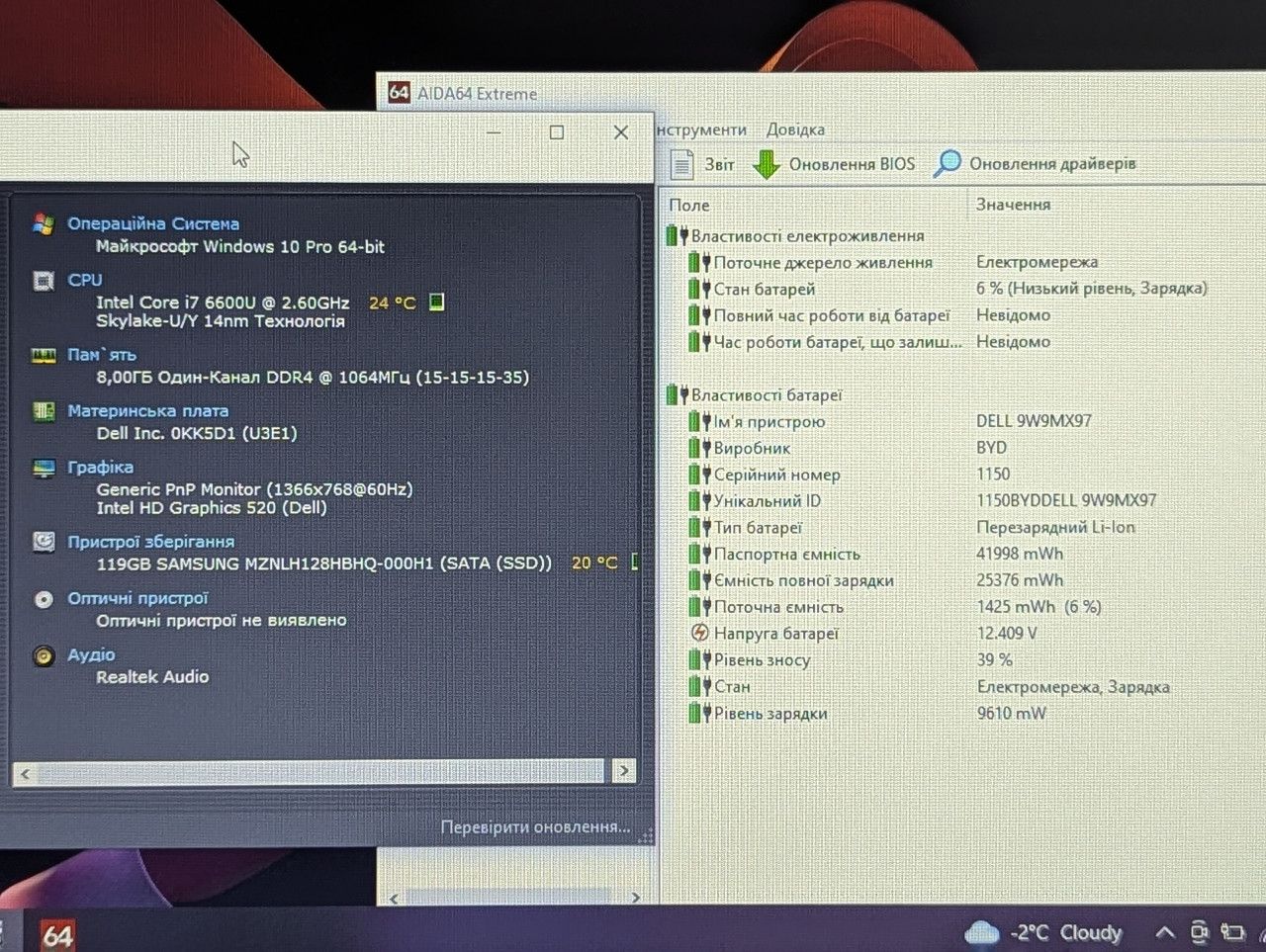Click the CPU chip icon in Speccy
Image resolution: width=1266 pixels, height=952 pixels.
coord(44,282)
